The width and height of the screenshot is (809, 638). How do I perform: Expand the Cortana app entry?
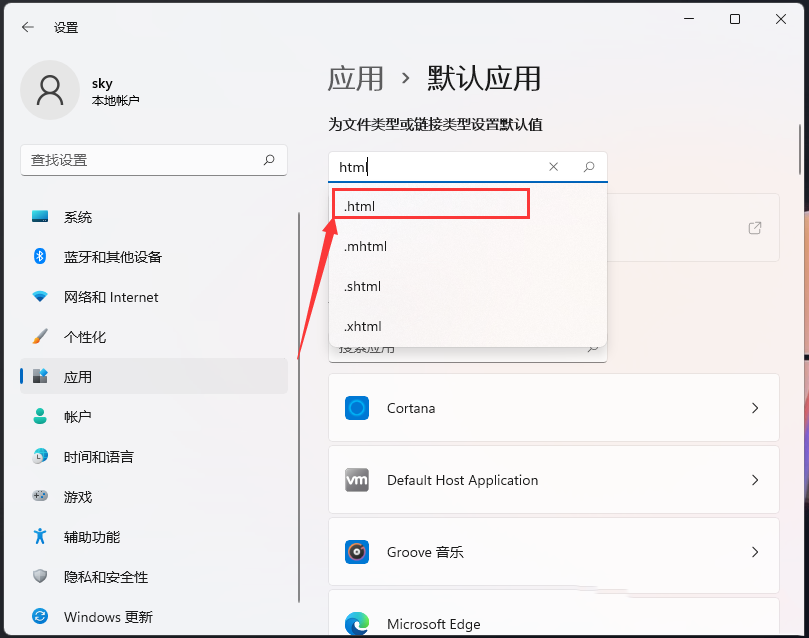755,408
